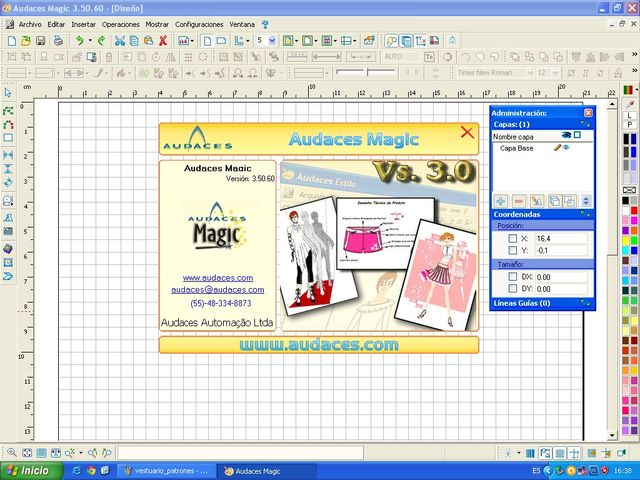Toggle the X position checkbox
640x480 pixels.
(513, 238)
